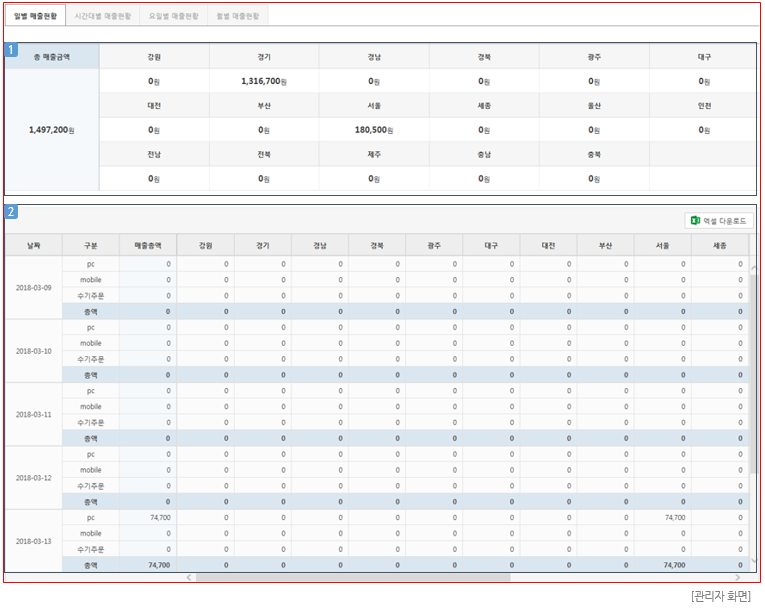765x609 pixels.
Task: Click the 1,316,700원 경기 sales amount
Action: pyautogui.click(x=264, y=82)
